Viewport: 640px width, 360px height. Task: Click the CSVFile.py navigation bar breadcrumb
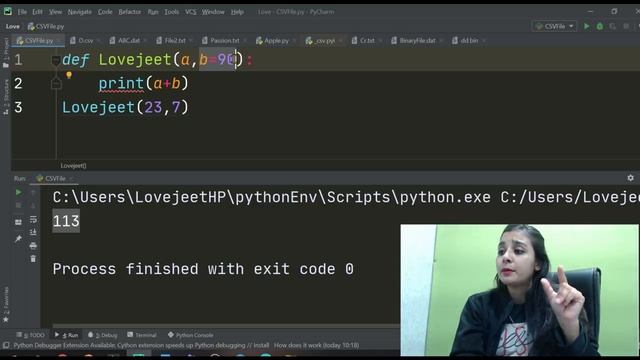[x=46, y=27]
